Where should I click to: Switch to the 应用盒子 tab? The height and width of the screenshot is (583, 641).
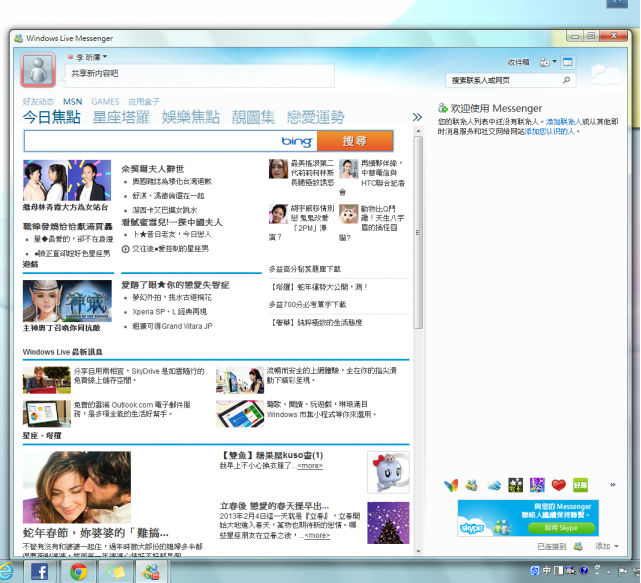click(143, 102)
